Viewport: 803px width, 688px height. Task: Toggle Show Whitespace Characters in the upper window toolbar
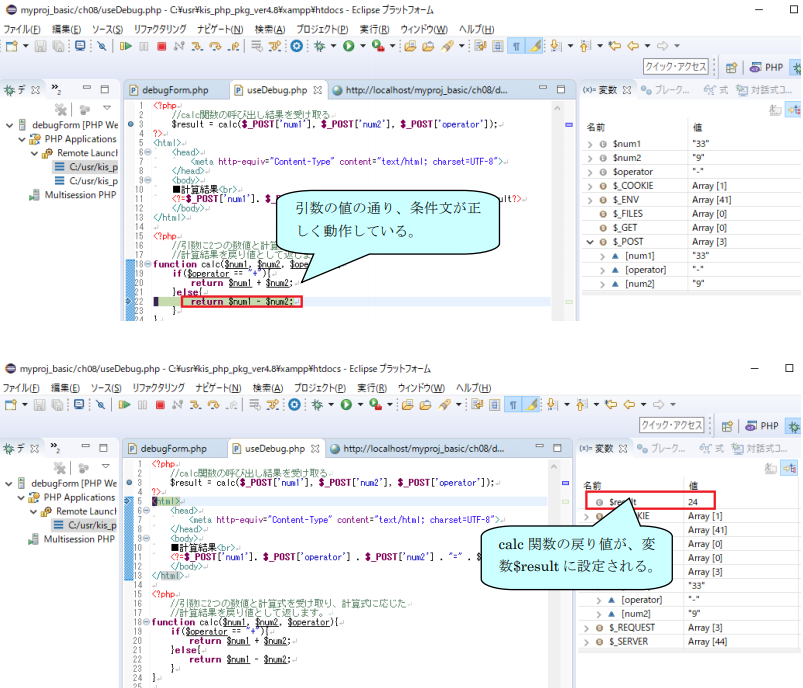click(x=516, y=46)
